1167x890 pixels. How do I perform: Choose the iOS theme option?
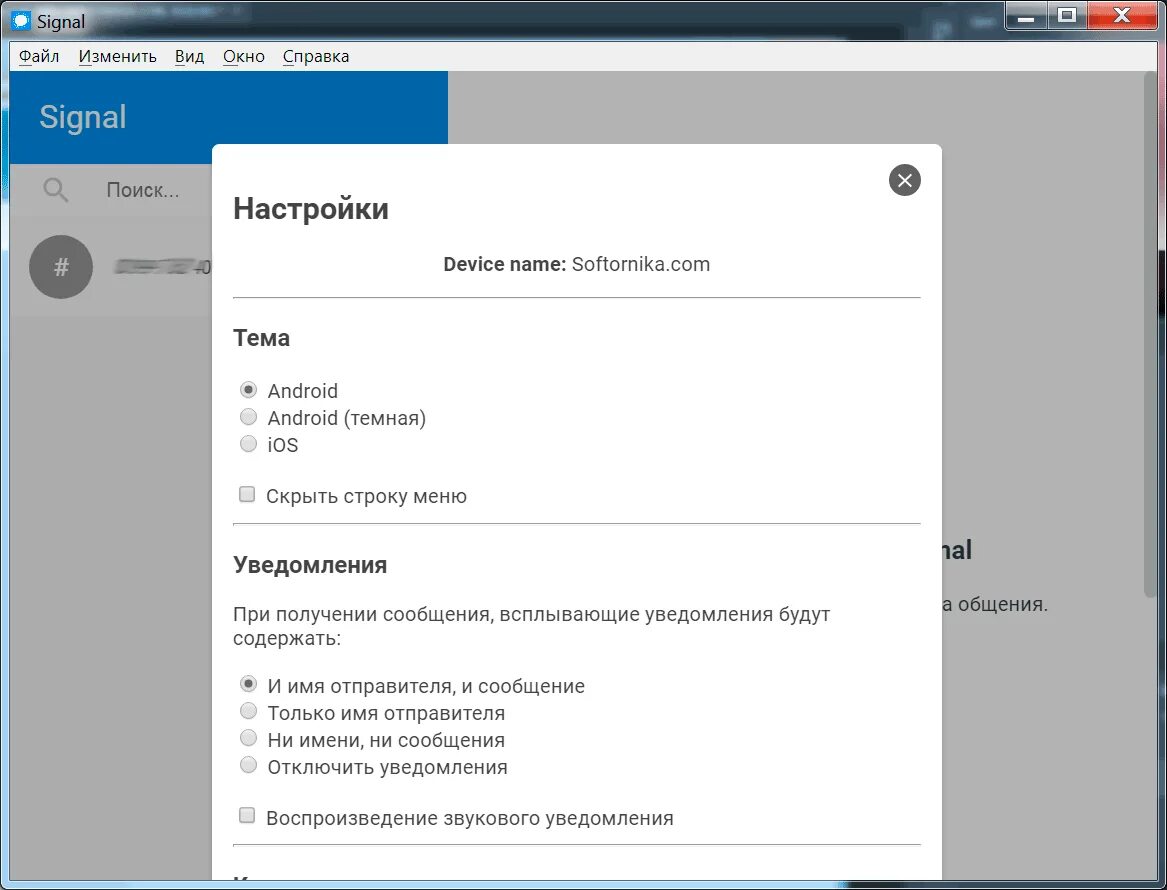[x=249, y=444]
